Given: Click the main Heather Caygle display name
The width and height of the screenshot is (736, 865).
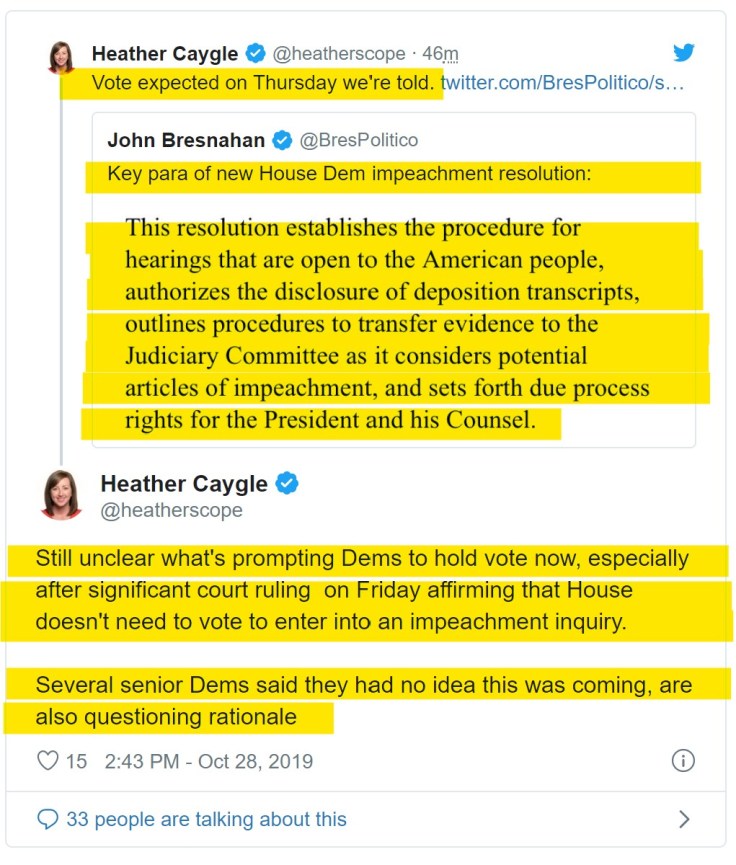Looking at the screenshot, I should 184,484.
